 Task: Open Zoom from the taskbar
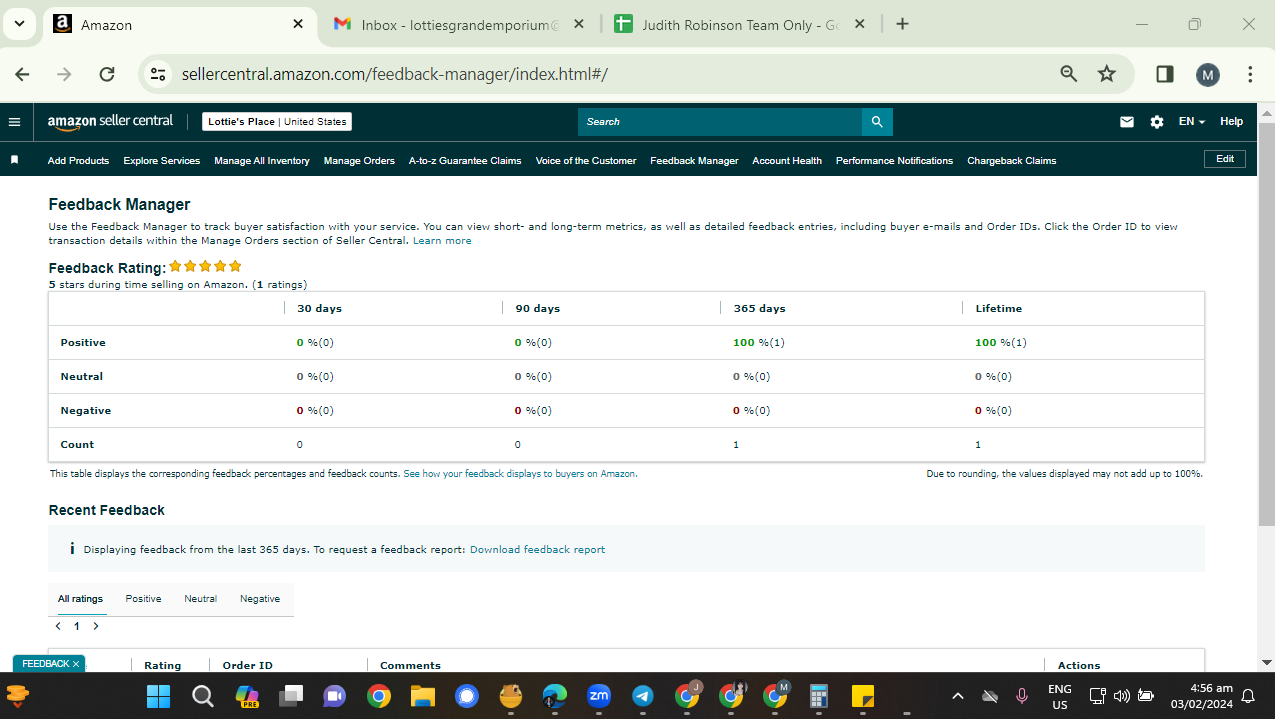click(x=599, y=696)
